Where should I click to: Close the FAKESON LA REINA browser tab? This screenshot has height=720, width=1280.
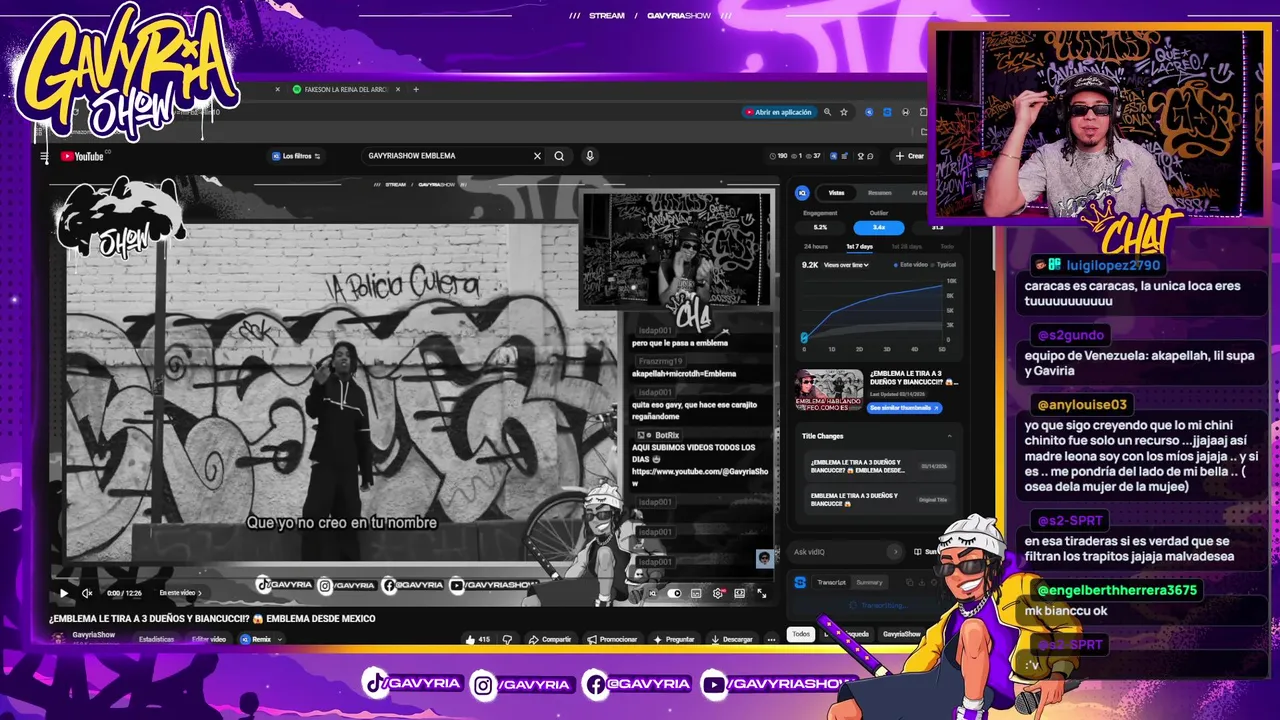click(398, 89)
